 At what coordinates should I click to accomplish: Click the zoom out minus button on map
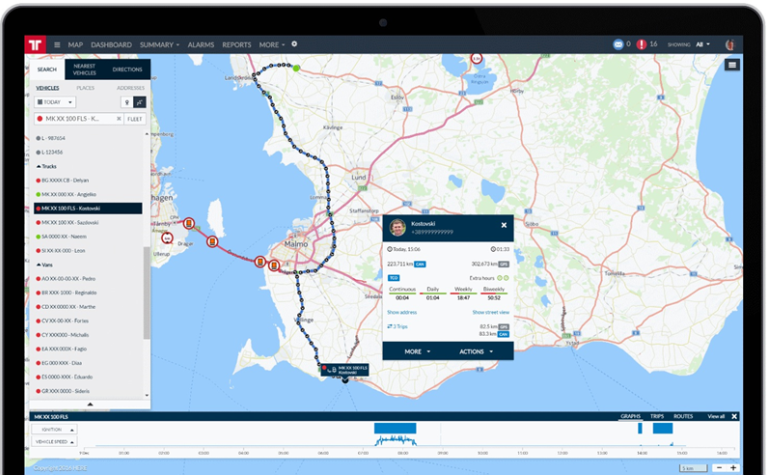coord(719,468)
